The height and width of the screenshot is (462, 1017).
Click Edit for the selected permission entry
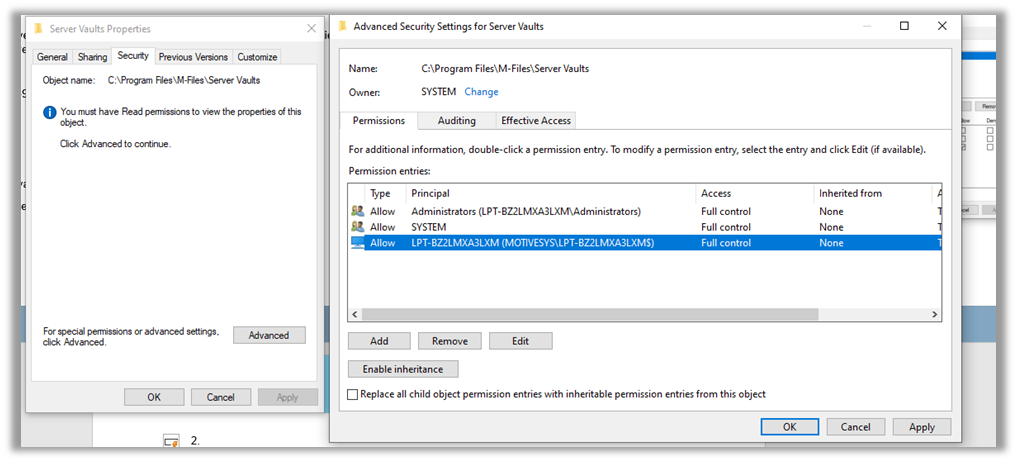click(520, 341)
